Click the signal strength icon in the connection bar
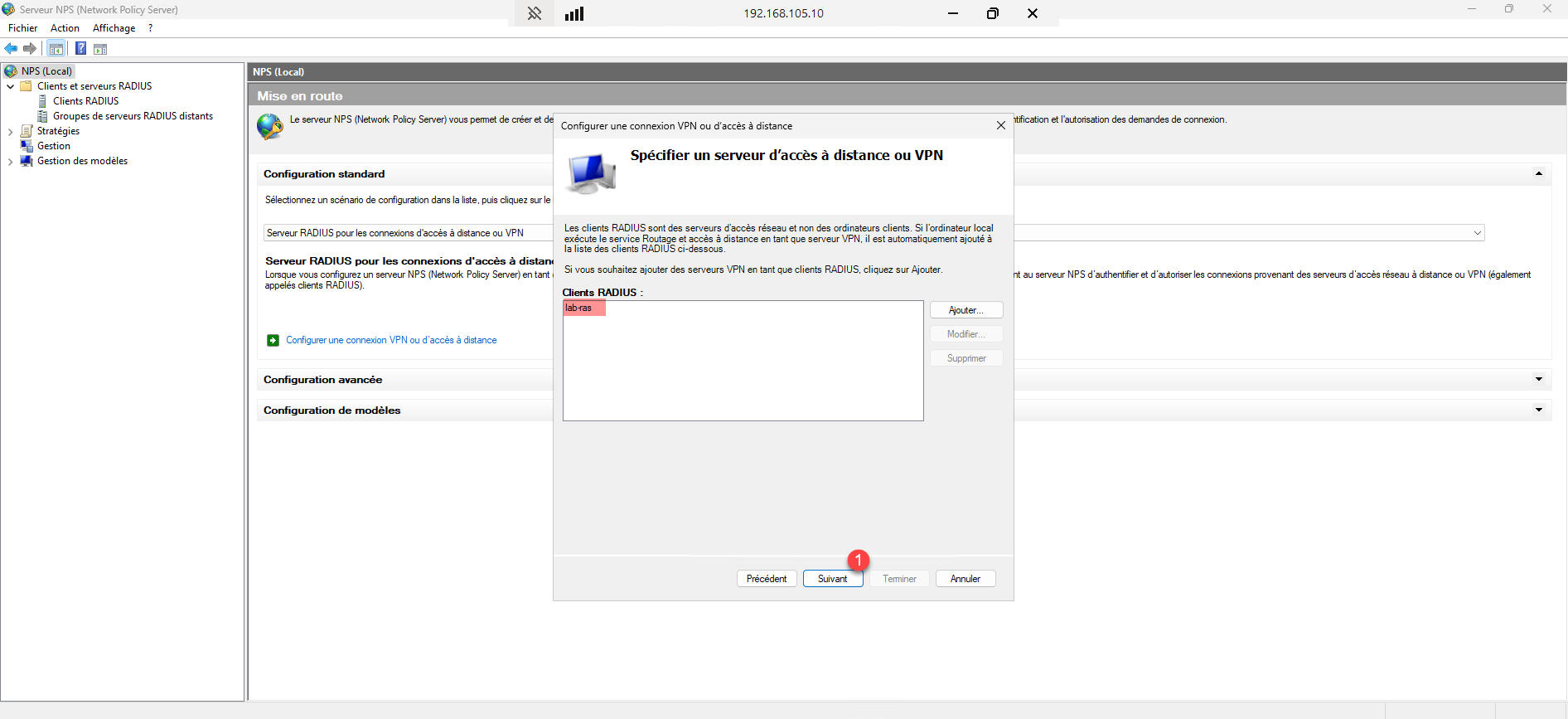The width and height of the screenshot is (1568, 719). (x=574, y=13)
